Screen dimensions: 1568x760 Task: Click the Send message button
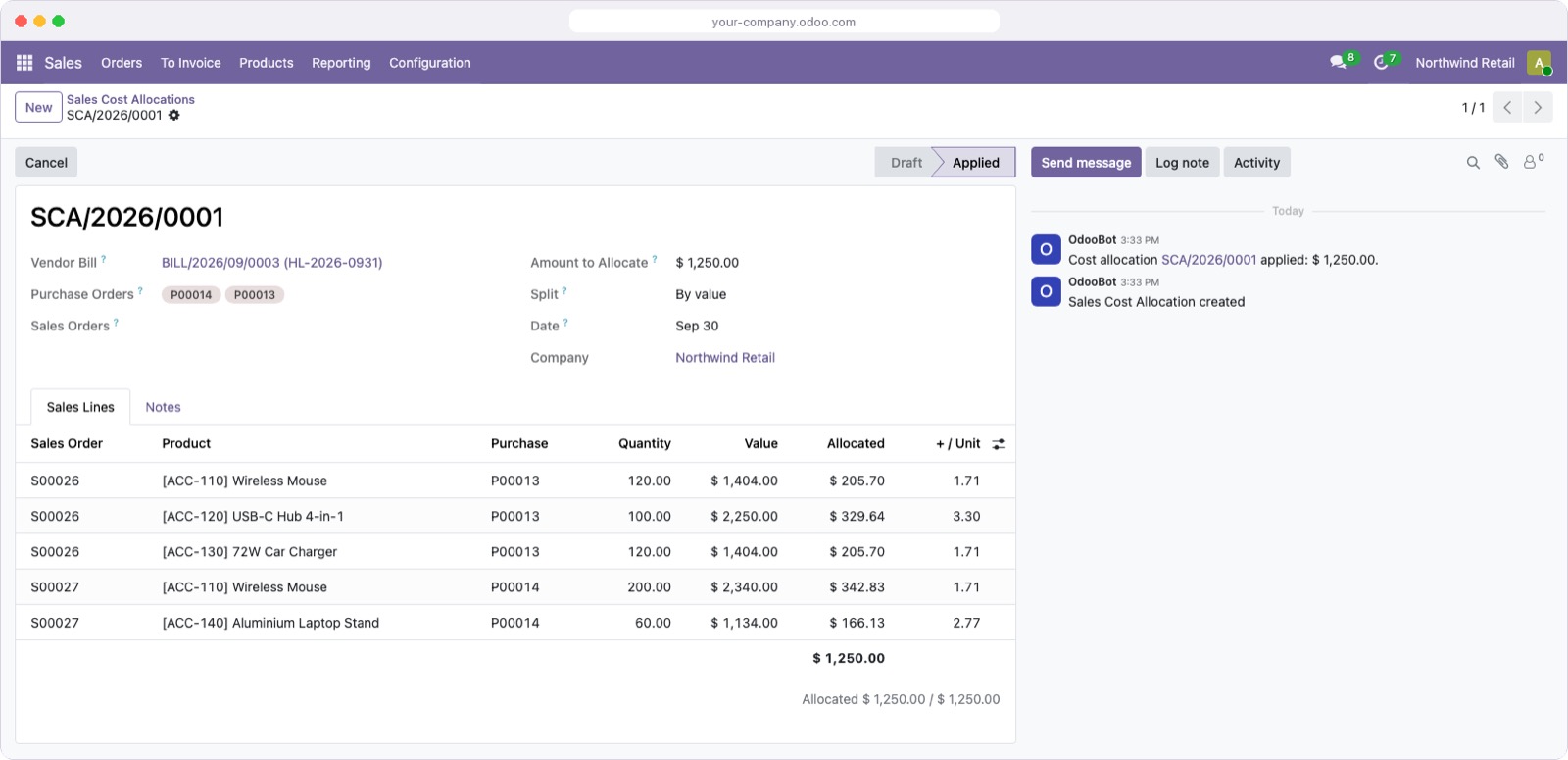click(x=1086, y=163)
